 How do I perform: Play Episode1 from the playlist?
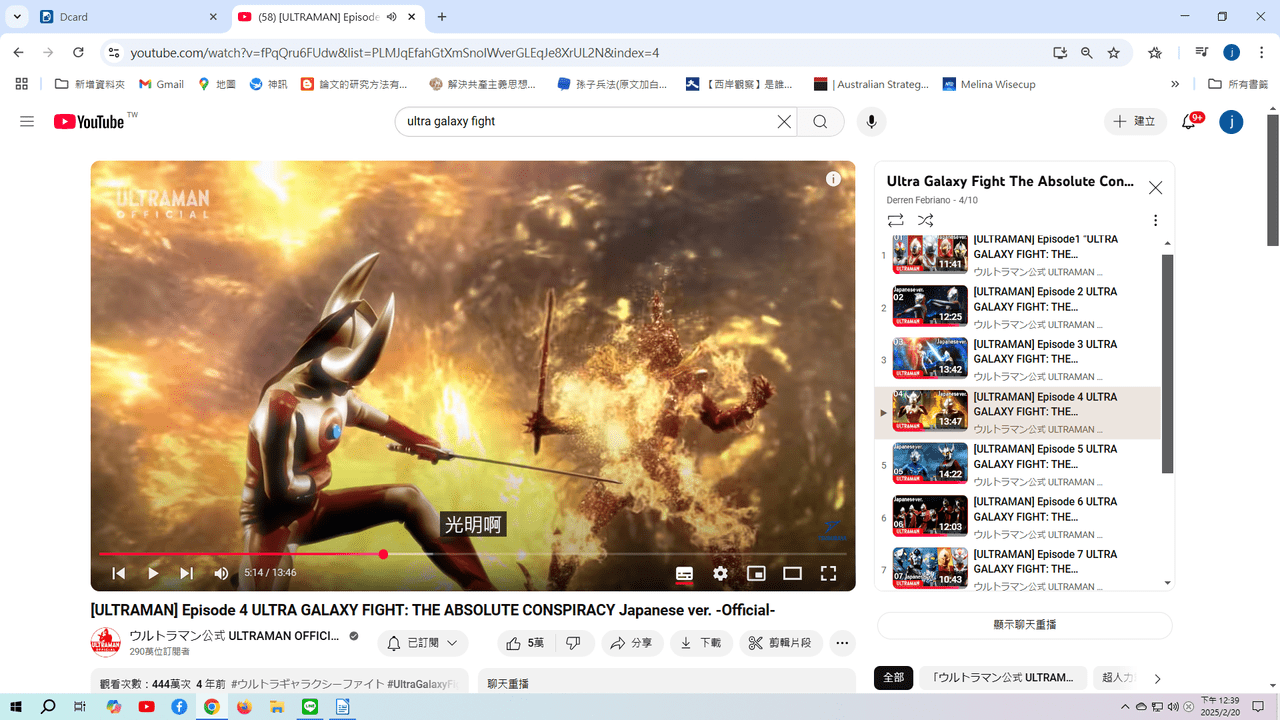(x=1018, y=255)
